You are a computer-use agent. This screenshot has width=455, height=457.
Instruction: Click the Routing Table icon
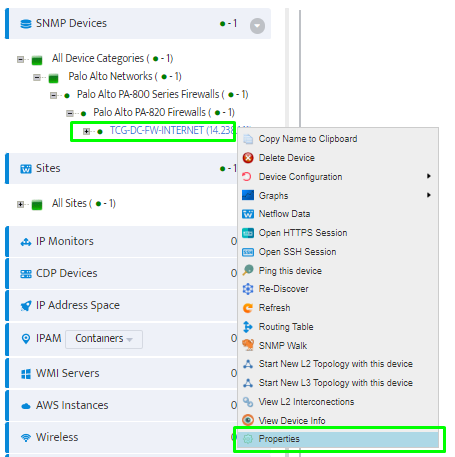click(248, 327)
